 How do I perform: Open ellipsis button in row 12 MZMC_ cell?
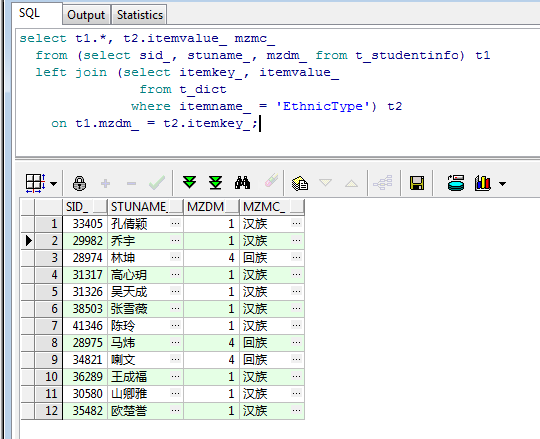296,410
